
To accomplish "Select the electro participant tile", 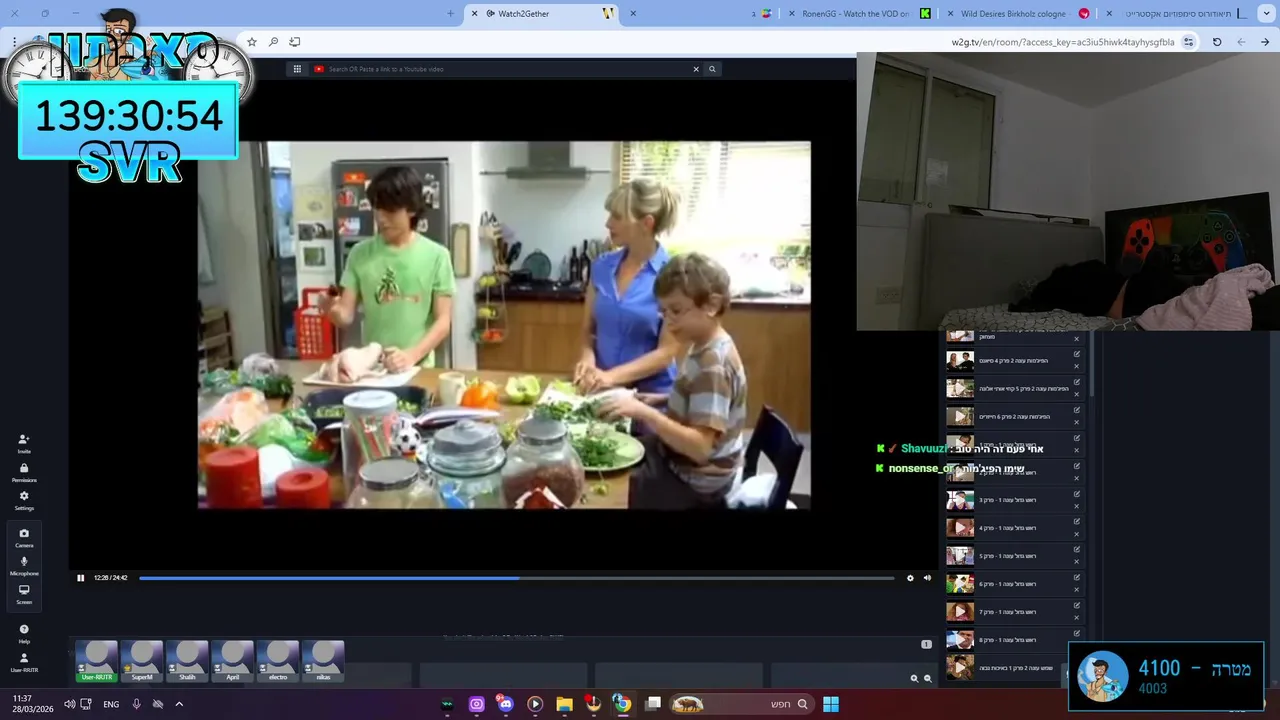I will point(278,662).
